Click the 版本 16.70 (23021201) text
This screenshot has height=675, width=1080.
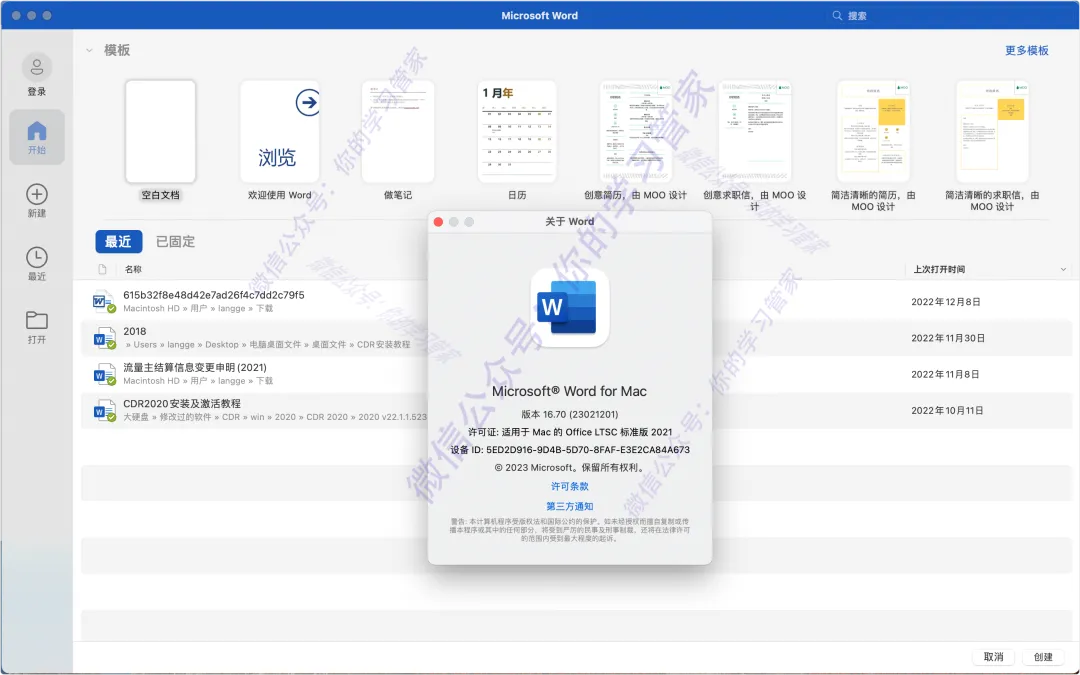pyautogui.click(x=570, y=415)
